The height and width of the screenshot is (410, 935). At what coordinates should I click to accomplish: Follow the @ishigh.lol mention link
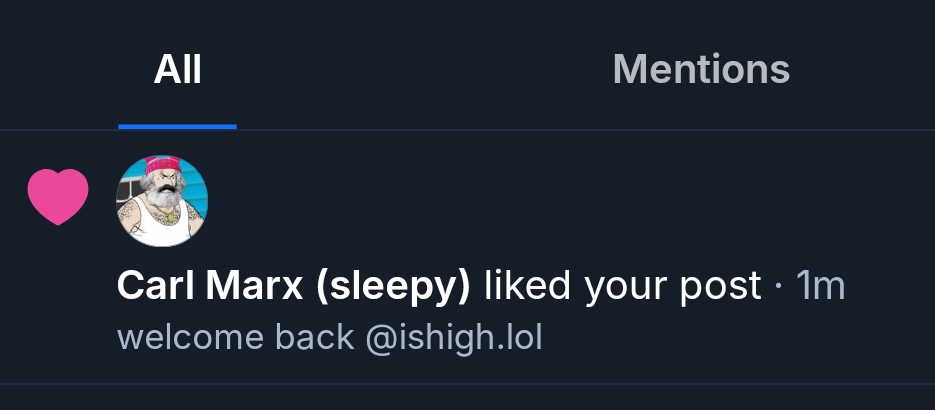coord(454,337)
